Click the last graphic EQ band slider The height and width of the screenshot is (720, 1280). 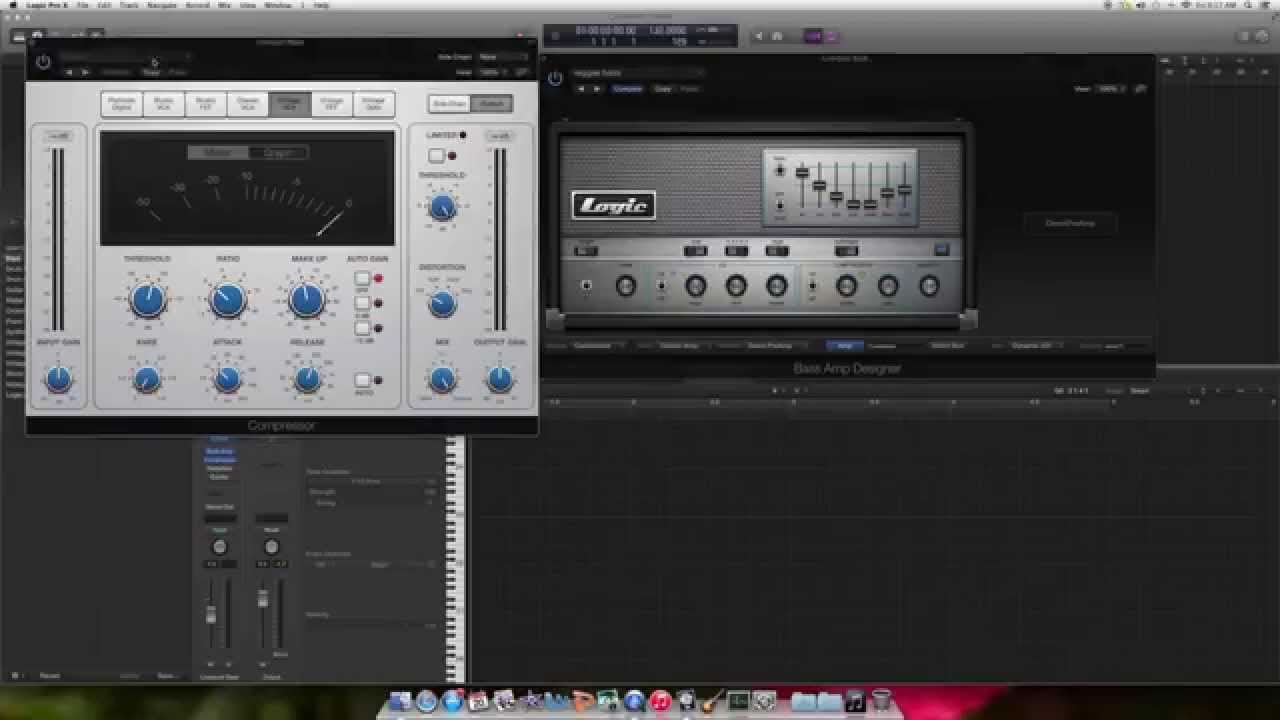904,189
